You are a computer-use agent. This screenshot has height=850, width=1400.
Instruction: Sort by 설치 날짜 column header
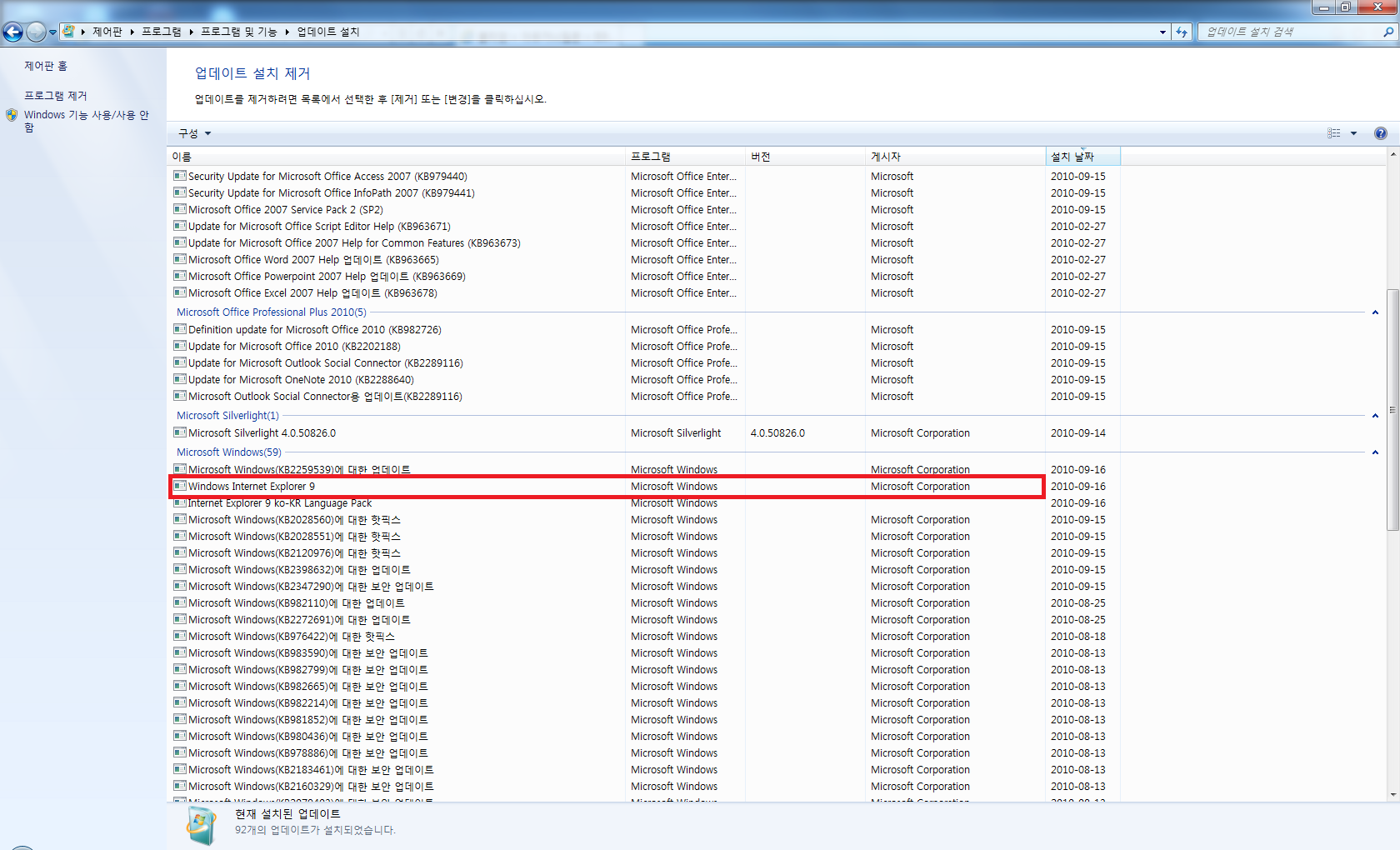pyautogui.click(x=1083, y=157)
